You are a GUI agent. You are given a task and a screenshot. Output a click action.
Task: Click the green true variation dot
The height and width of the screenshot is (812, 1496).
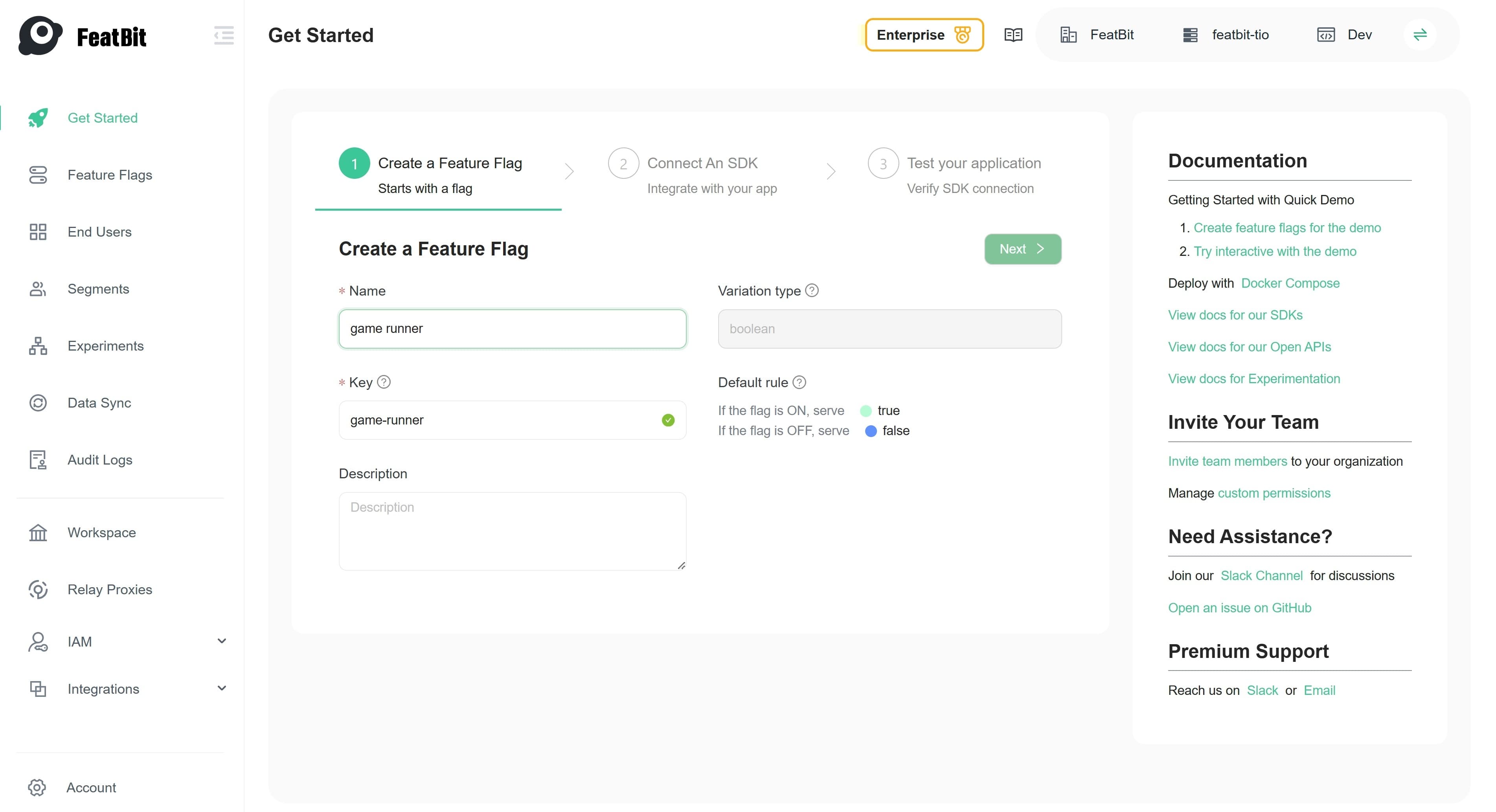(865, 411)
